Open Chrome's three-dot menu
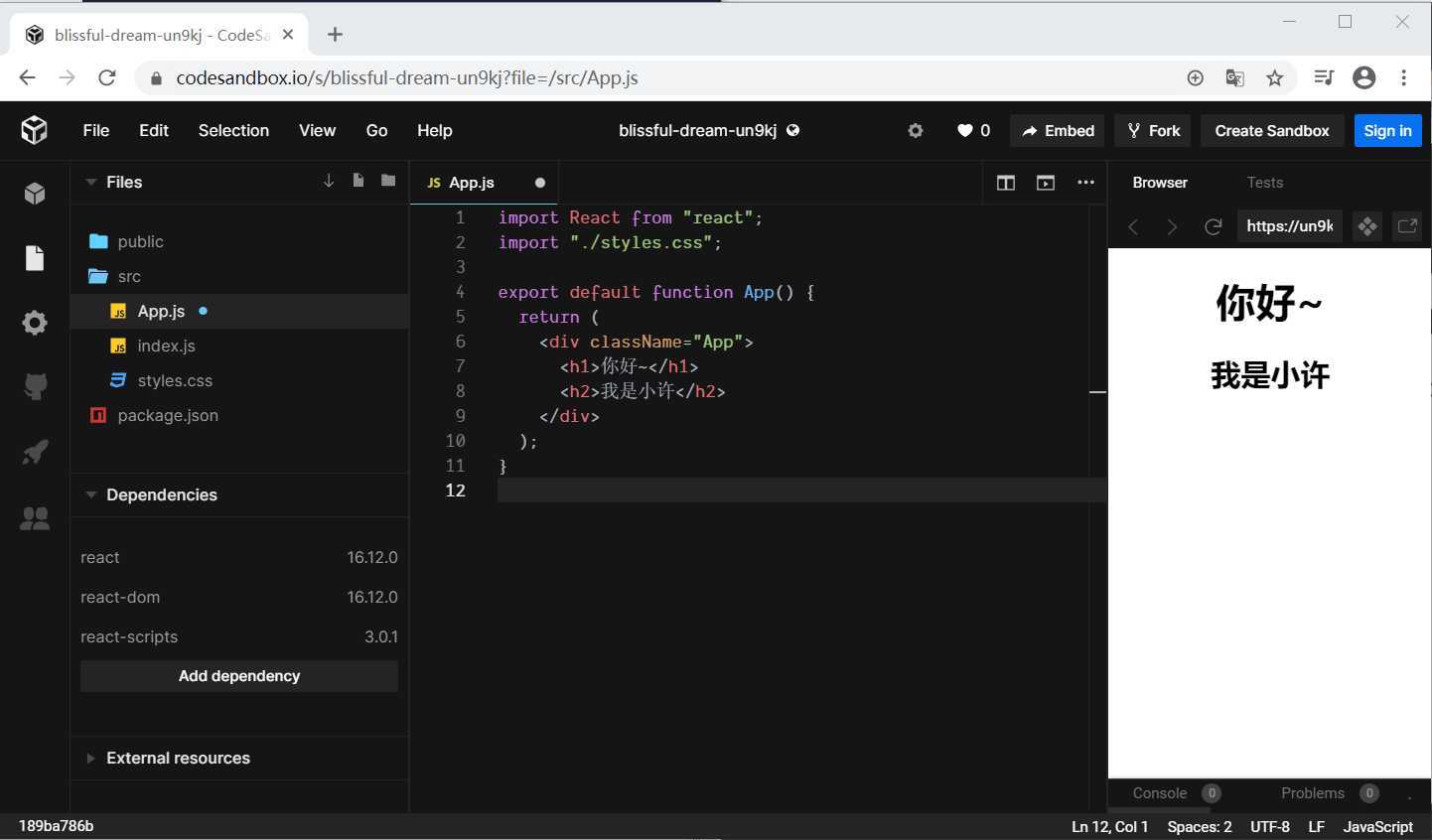The height and width of the screenshot is (840, 1432). (1404, 77)
